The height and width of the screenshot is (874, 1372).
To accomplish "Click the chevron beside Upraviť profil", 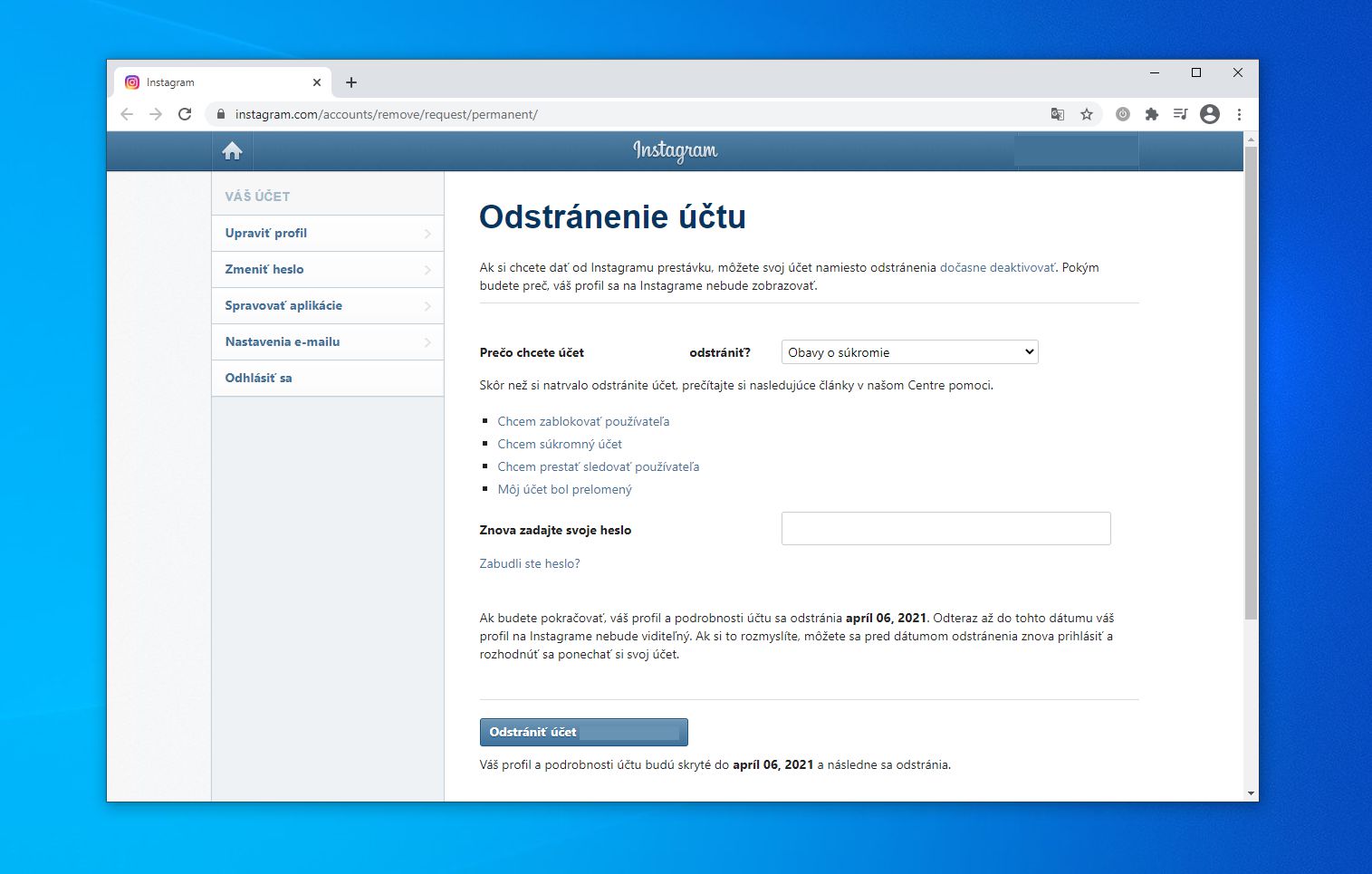I will [427, 234].
